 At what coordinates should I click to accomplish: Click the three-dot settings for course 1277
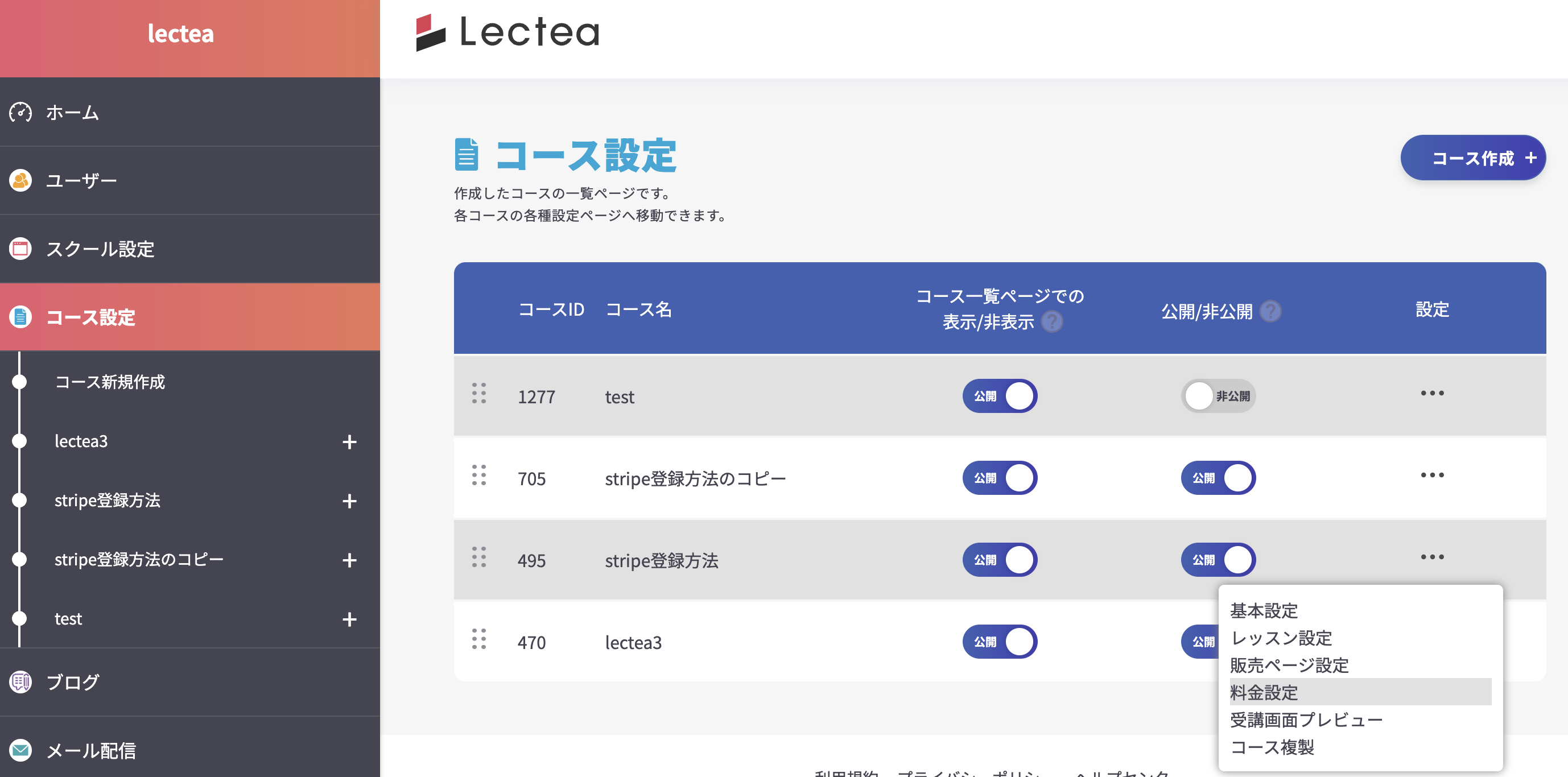(x=1431, y=393)
